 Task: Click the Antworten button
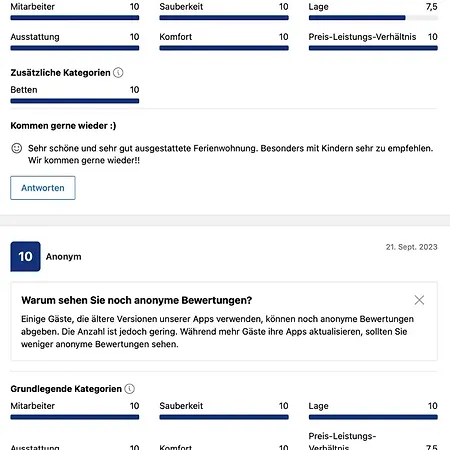click(43, 188)
